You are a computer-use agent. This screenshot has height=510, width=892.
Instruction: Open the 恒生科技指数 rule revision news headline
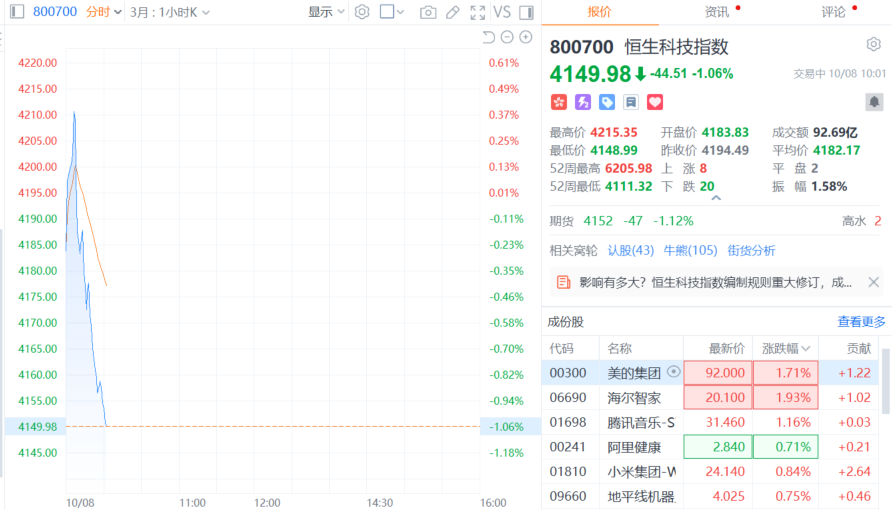[715, 283]
